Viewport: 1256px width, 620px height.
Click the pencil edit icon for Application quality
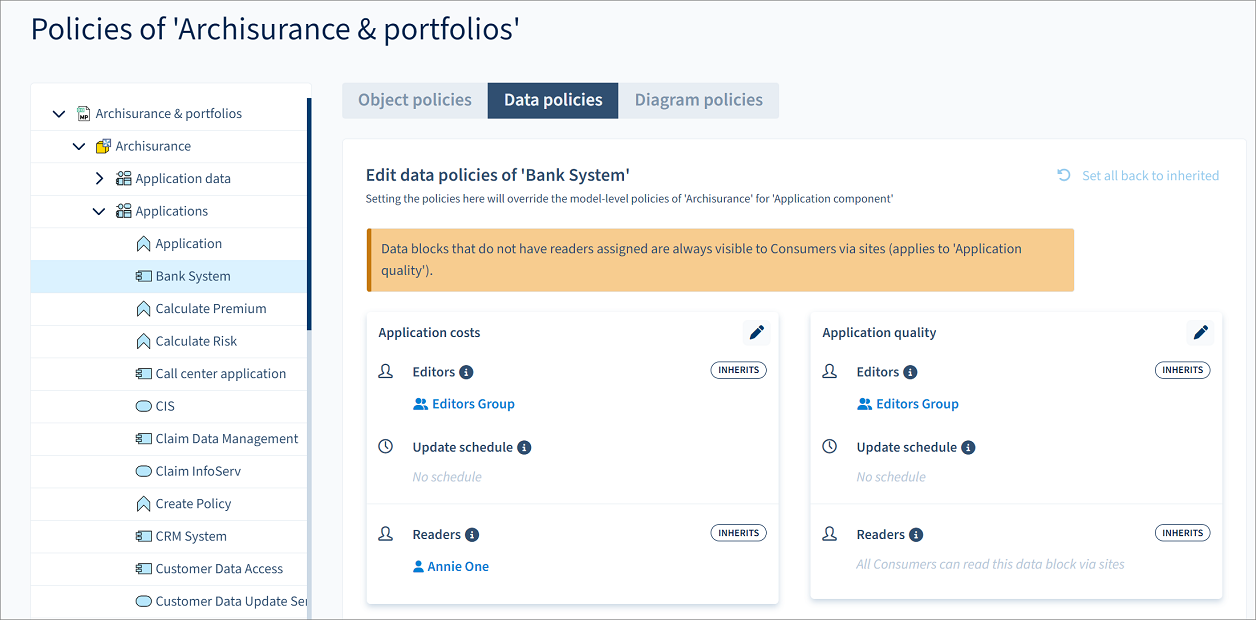point(1200,333)
